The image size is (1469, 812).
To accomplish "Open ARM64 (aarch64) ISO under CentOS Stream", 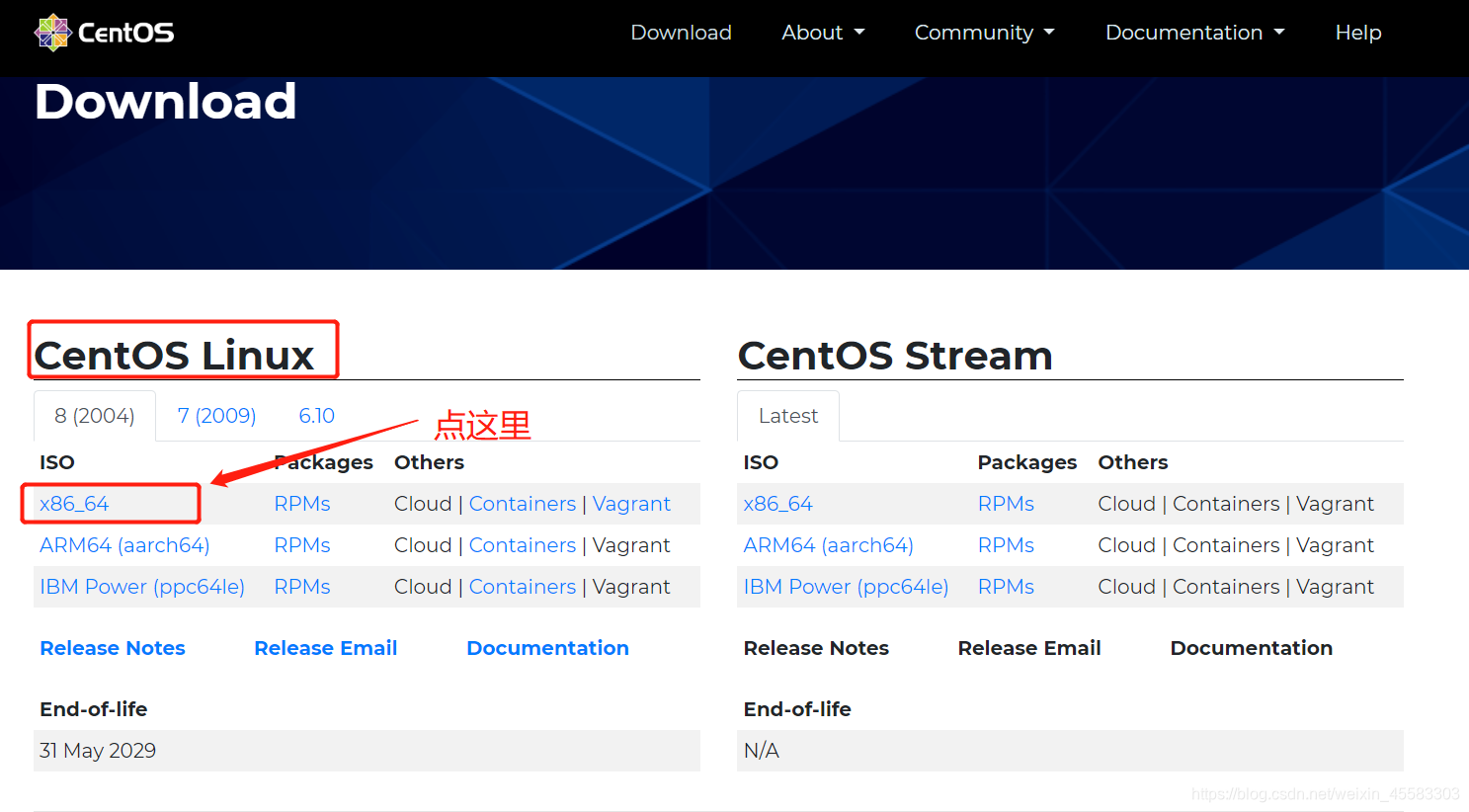I will pyautogui.click(x=829, y=545).
